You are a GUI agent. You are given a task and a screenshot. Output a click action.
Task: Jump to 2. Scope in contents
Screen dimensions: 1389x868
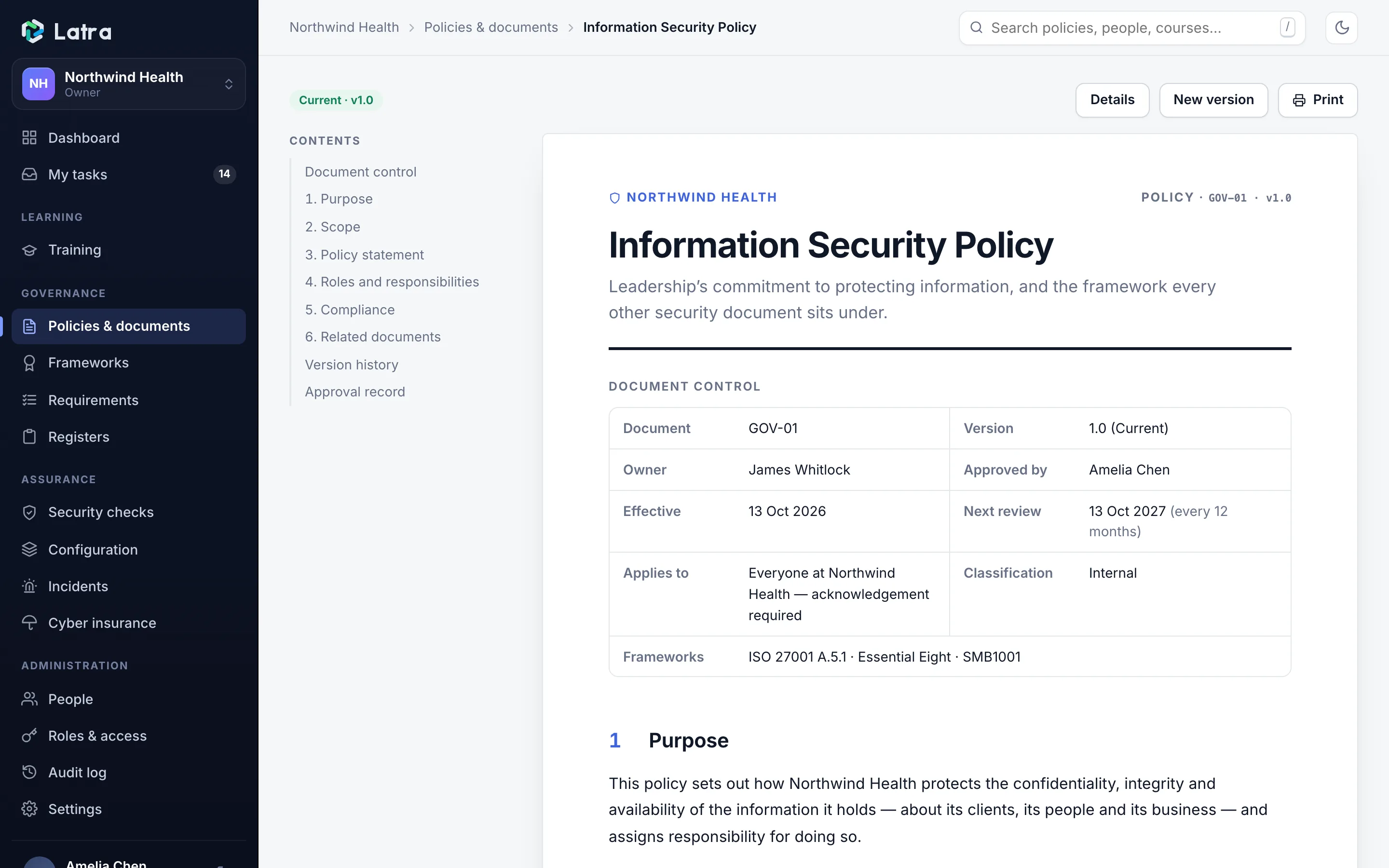click(x=332, y=227)
